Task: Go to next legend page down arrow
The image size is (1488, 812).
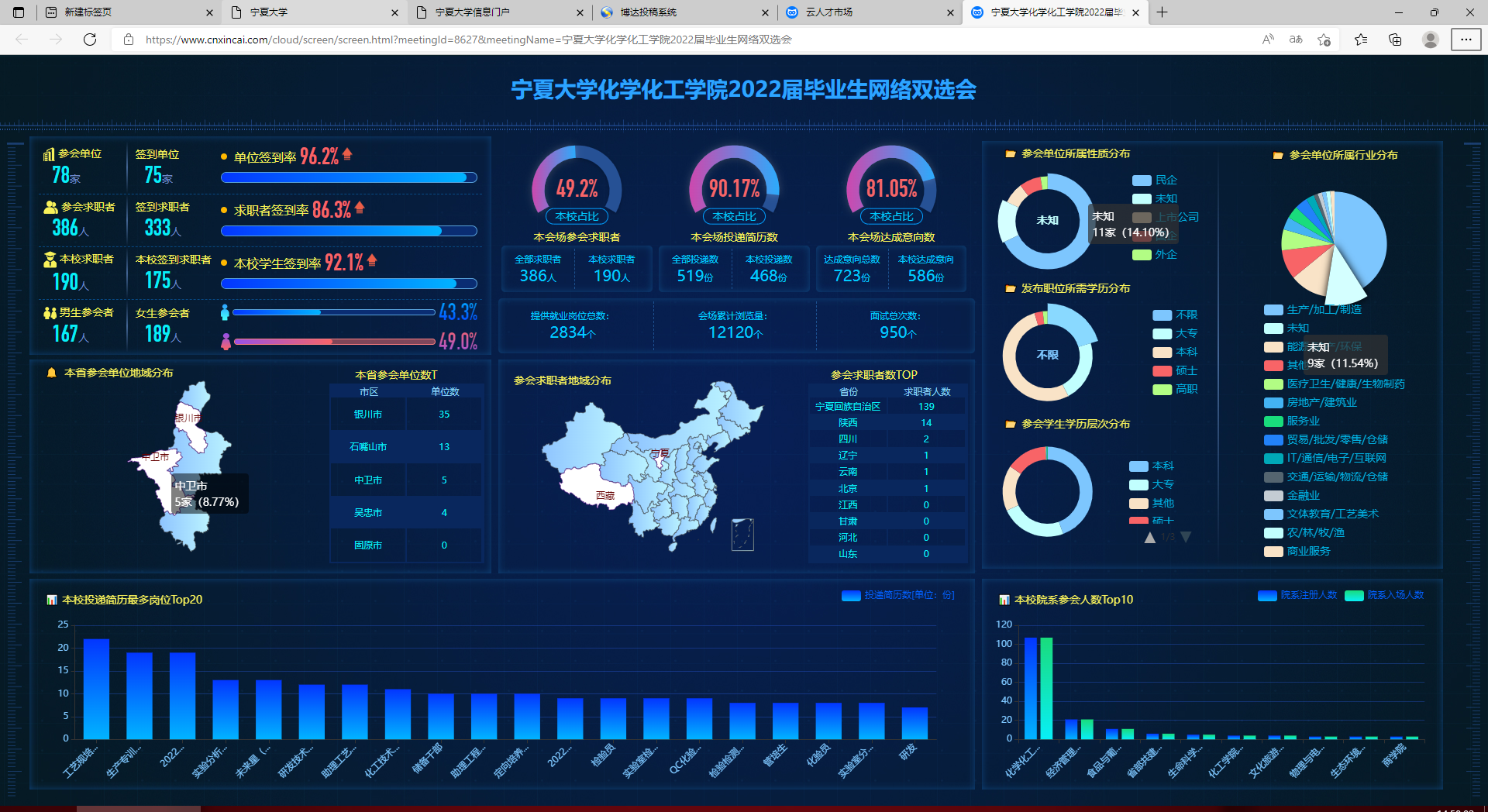Action: pos(1185,537)
